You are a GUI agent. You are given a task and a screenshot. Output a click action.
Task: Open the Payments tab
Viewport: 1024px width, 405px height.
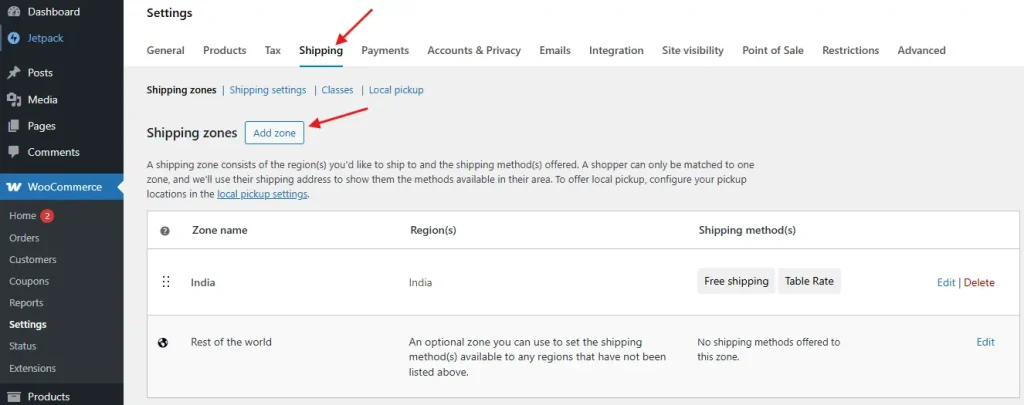385,50
